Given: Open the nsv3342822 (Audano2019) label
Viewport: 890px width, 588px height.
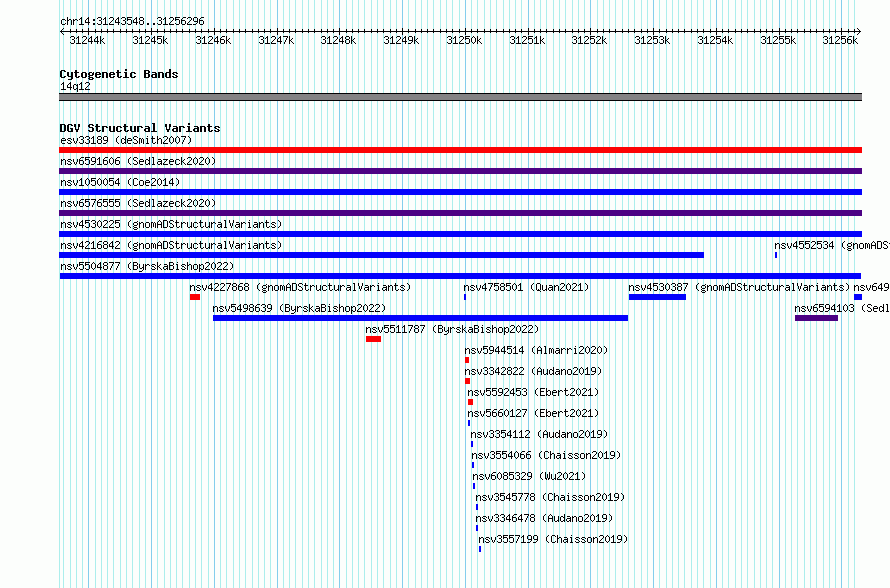Looking at the screenshot, I should 533,371.
